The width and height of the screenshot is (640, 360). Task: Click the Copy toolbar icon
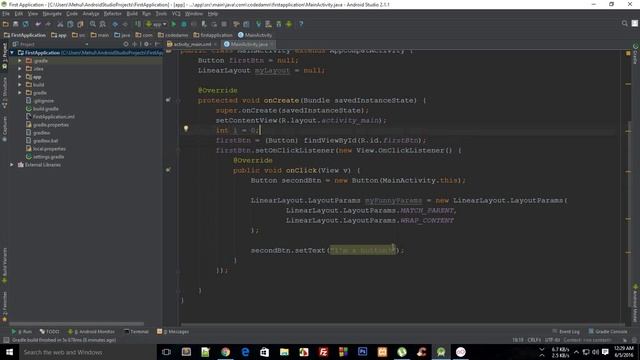(x=70, y=24)
